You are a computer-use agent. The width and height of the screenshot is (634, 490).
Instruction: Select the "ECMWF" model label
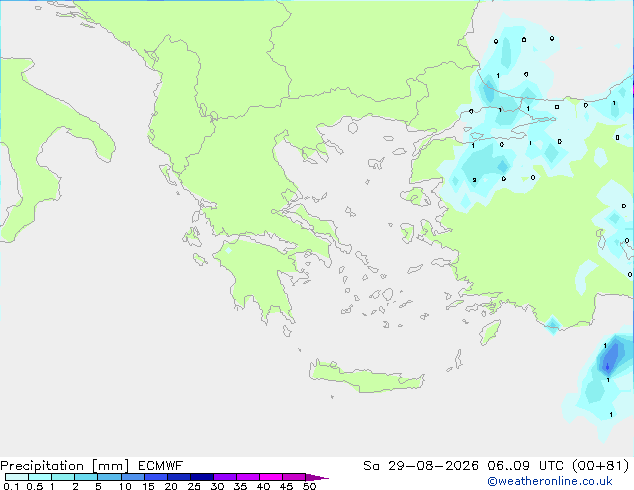pos(161,466)
